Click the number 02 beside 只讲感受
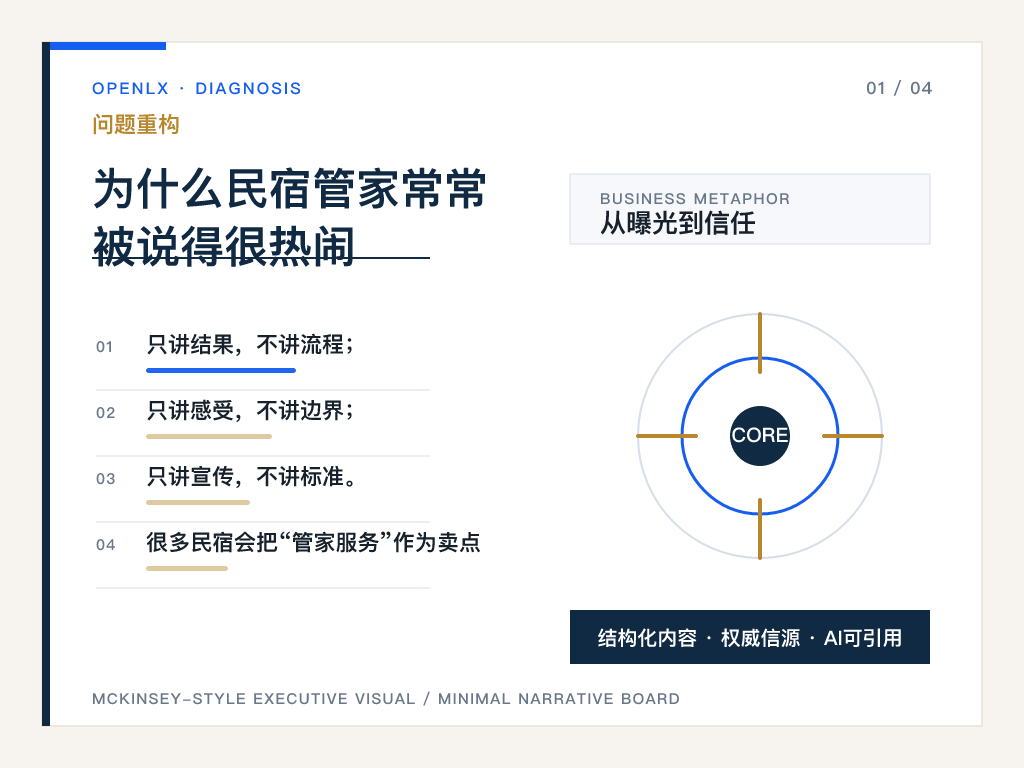Viewport: 1024px width, 768px height. coord(105,413)
